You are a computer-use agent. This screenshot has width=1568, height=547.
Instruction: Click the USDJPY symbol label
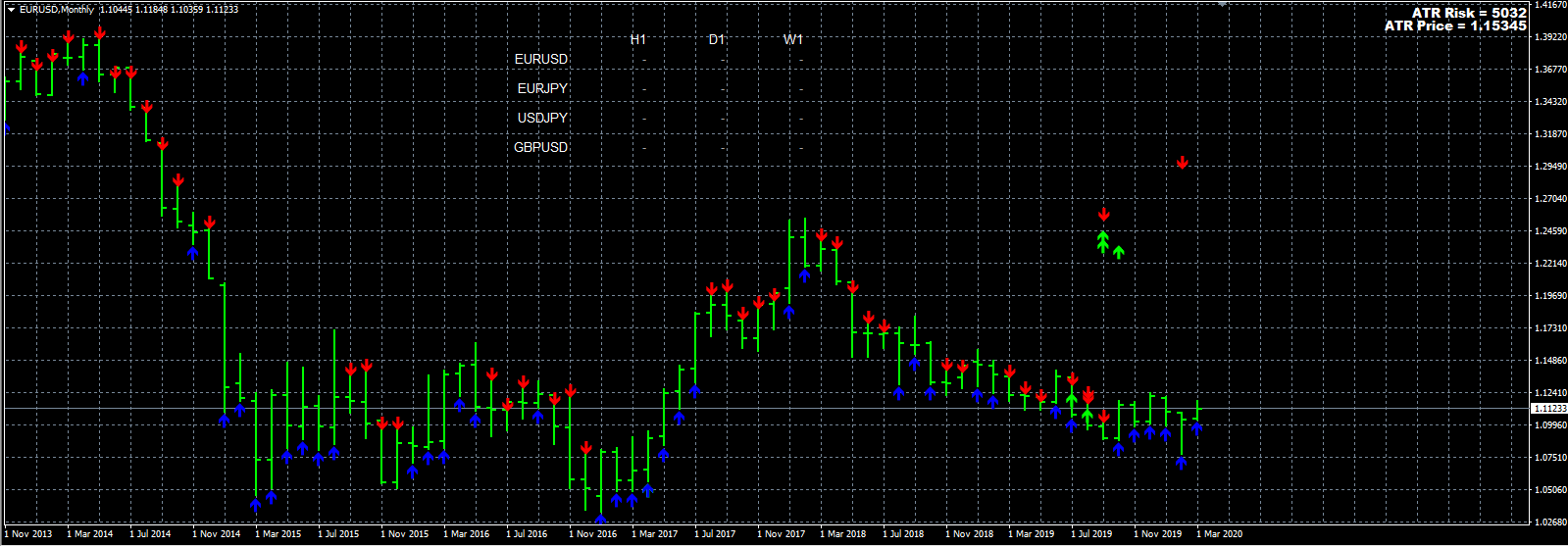[542, 118]
